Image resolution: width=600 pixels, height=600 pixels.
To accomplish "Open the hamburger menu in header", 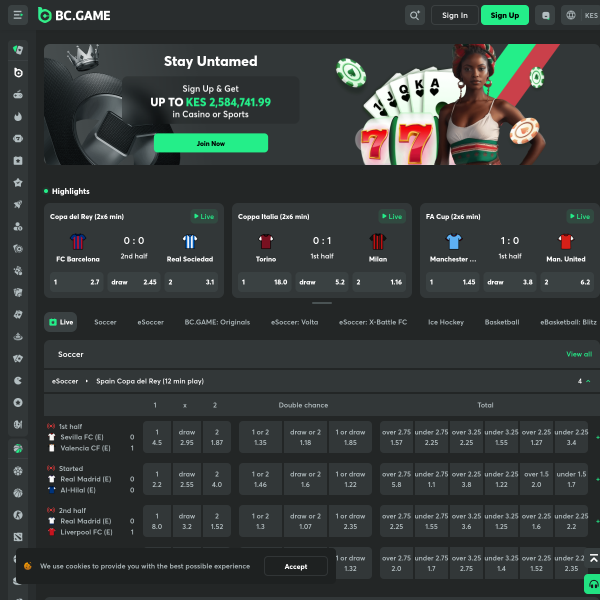I will (18, 15).
